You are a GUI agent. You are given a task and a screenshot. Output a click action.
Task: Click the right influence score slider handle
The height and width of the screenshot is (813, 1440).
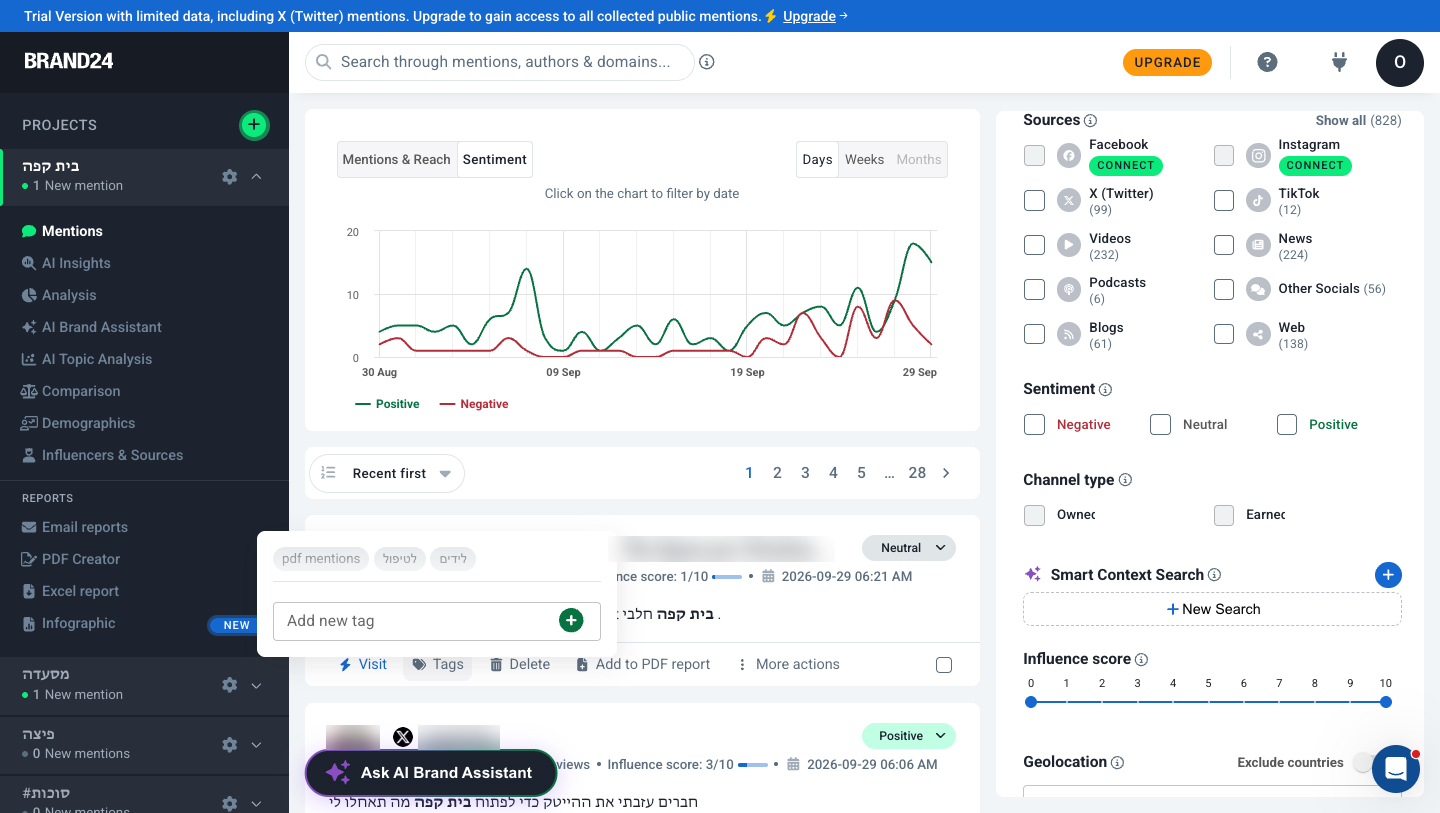(1386, 702)
